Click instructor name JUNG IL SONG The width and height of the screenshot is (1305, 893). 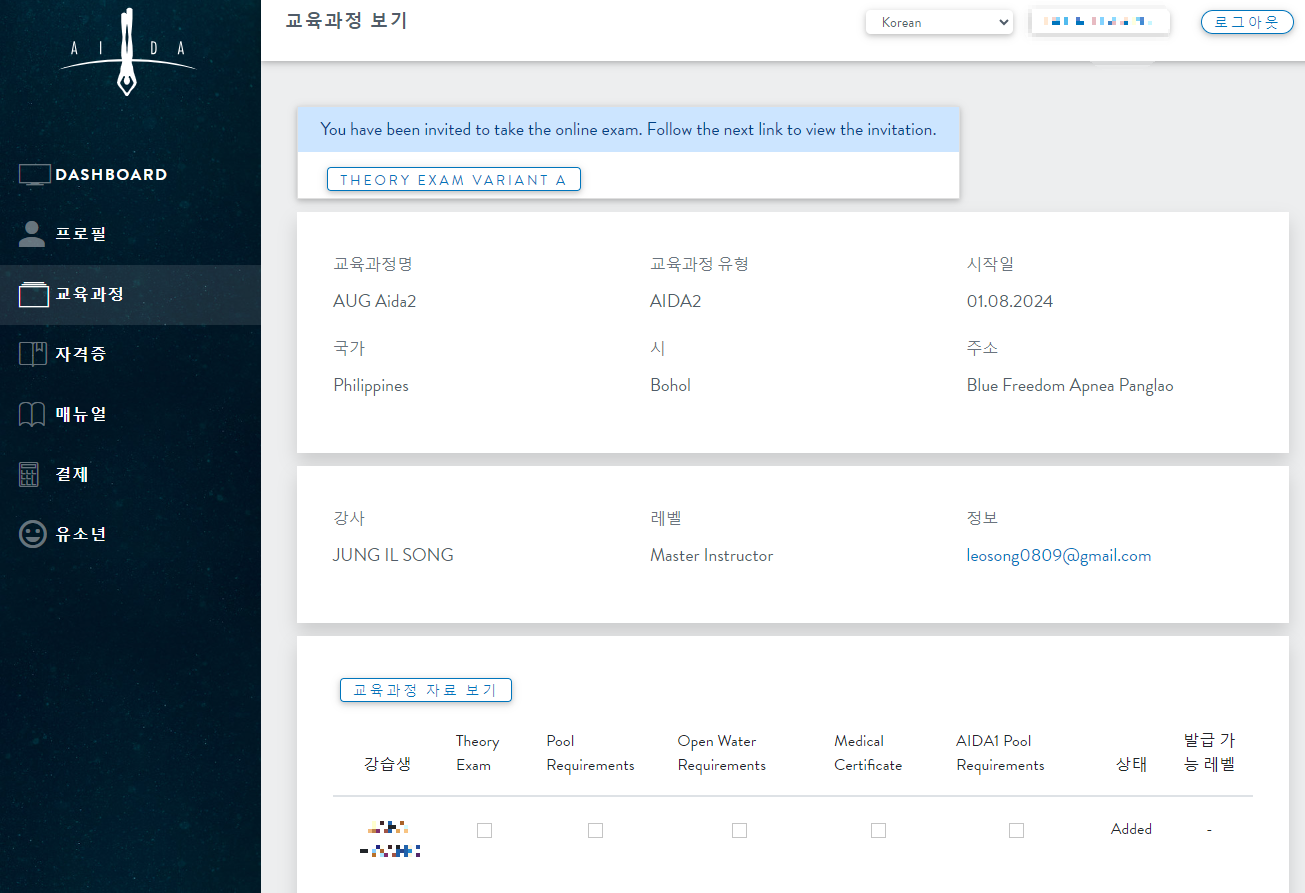click(x=393, y=555)
